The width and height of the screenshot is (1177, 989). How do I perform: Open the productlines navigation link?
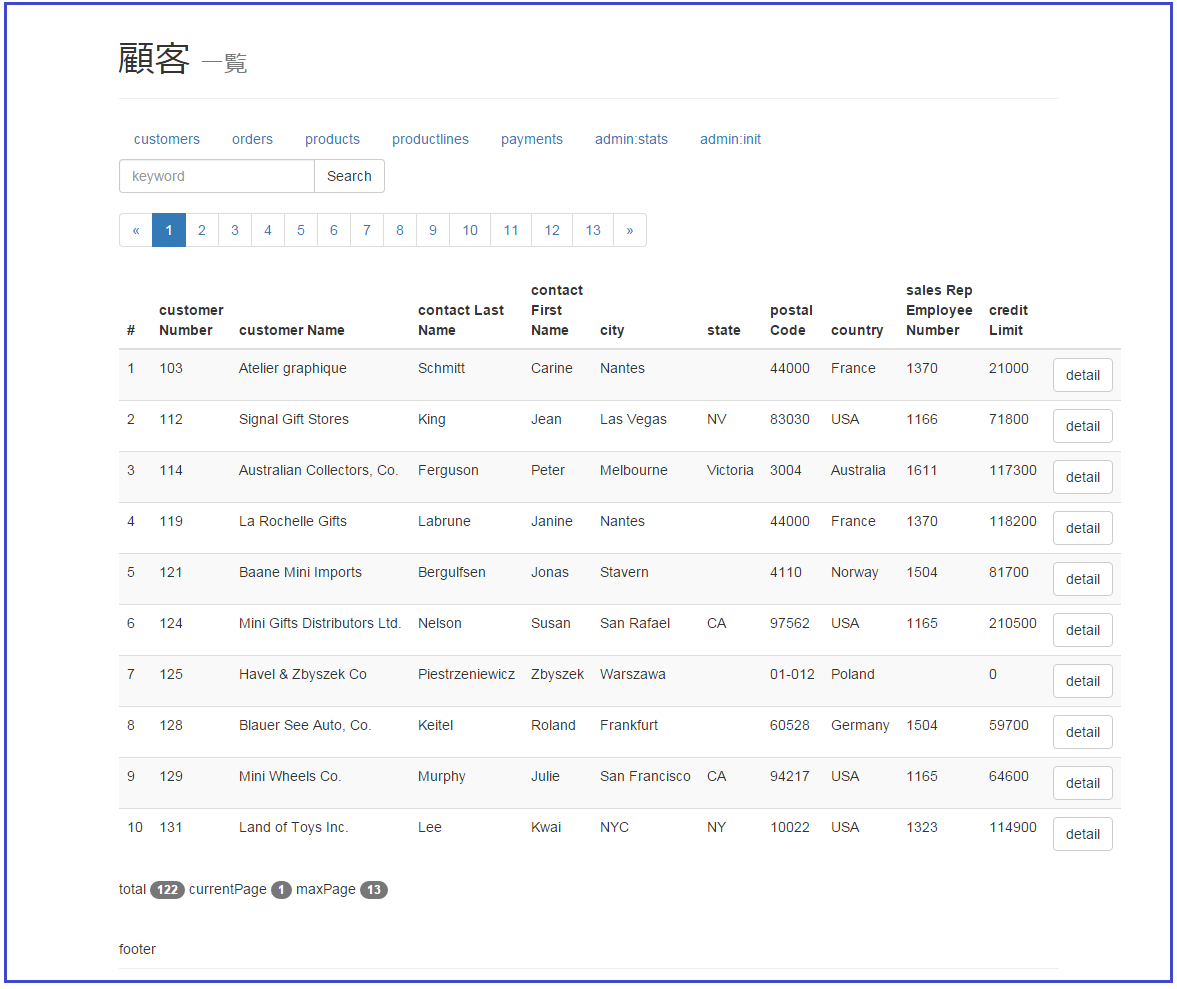click(x=430, y=139)
